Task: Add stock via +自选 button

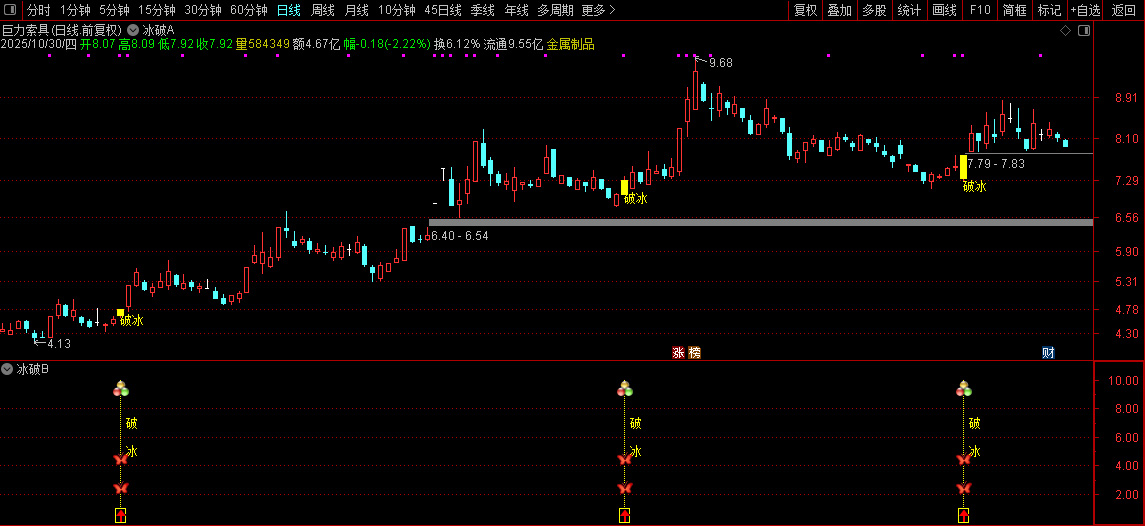Action: (1086, 10)
